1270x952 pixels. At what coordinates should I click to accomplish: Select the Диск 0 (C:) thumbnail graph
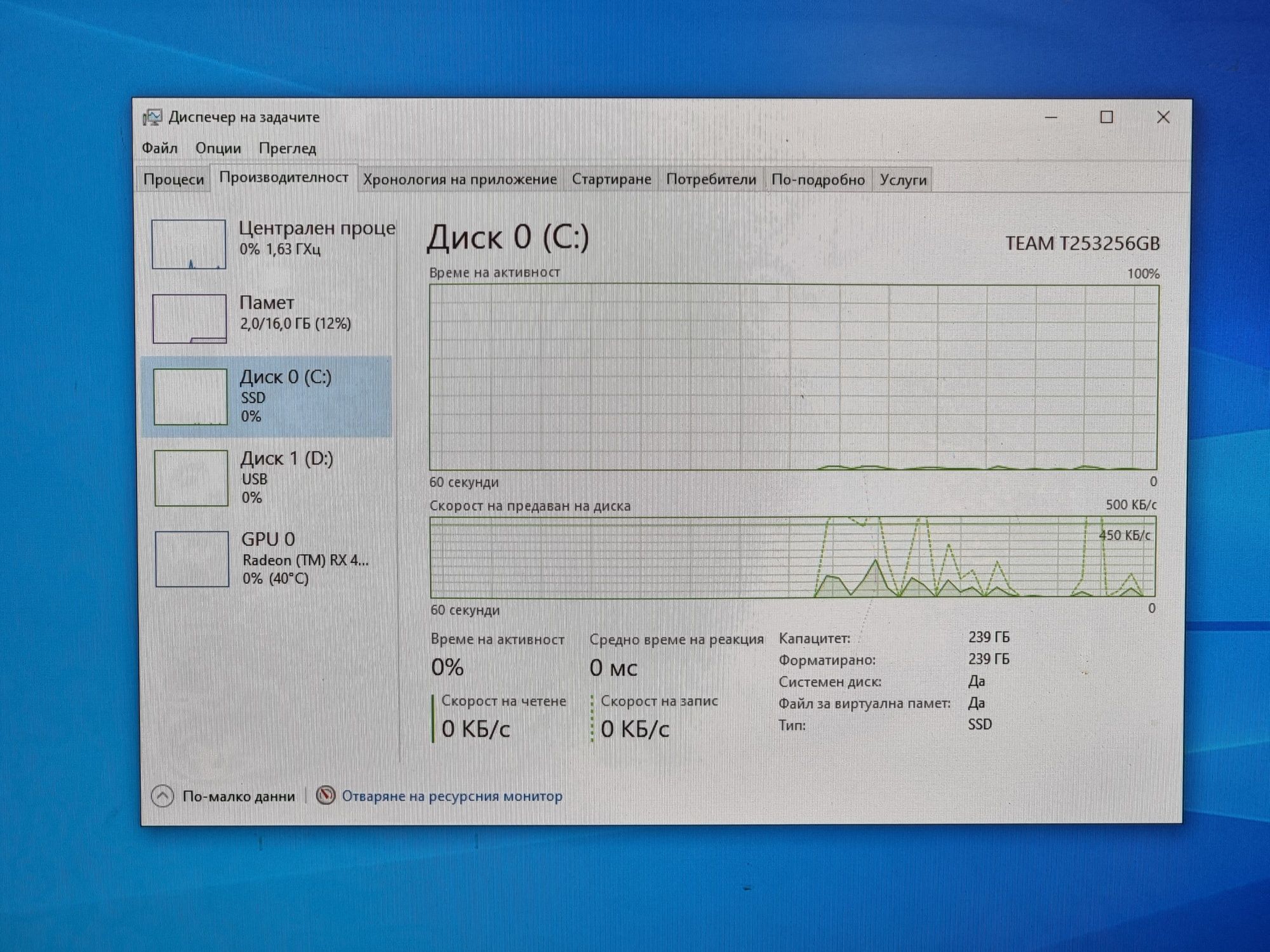pyautogui.click(x=190, y=397)
